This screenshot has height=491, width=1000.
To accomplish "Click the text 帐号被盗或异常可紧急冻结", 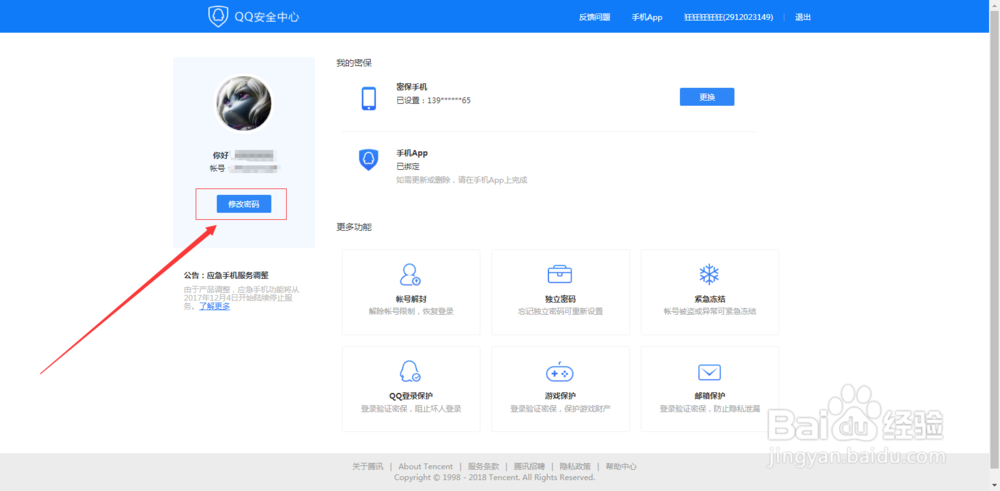I will coord(709,311).
